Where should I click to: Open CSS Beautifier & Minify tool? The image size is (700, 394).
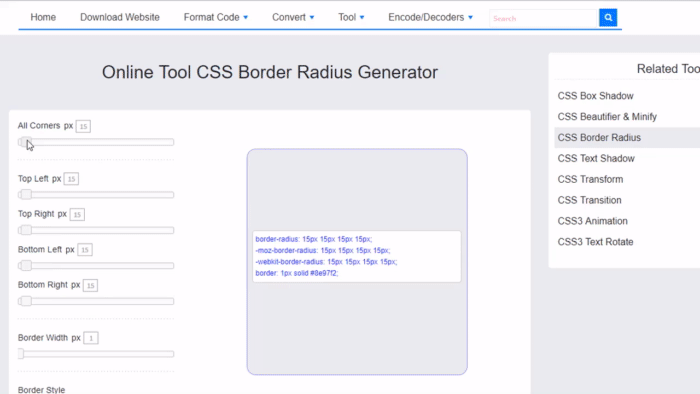[607, 117]
